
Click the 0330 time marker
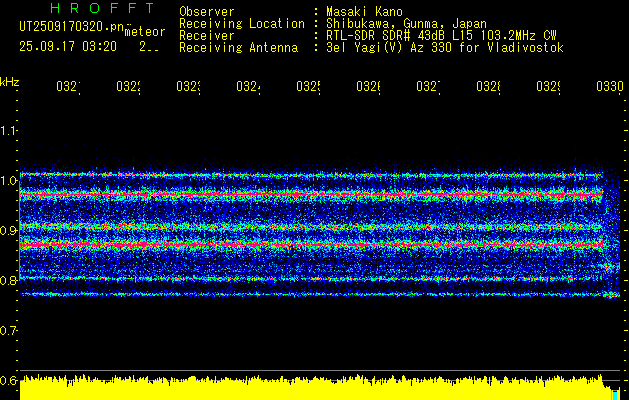click(609, 88)
